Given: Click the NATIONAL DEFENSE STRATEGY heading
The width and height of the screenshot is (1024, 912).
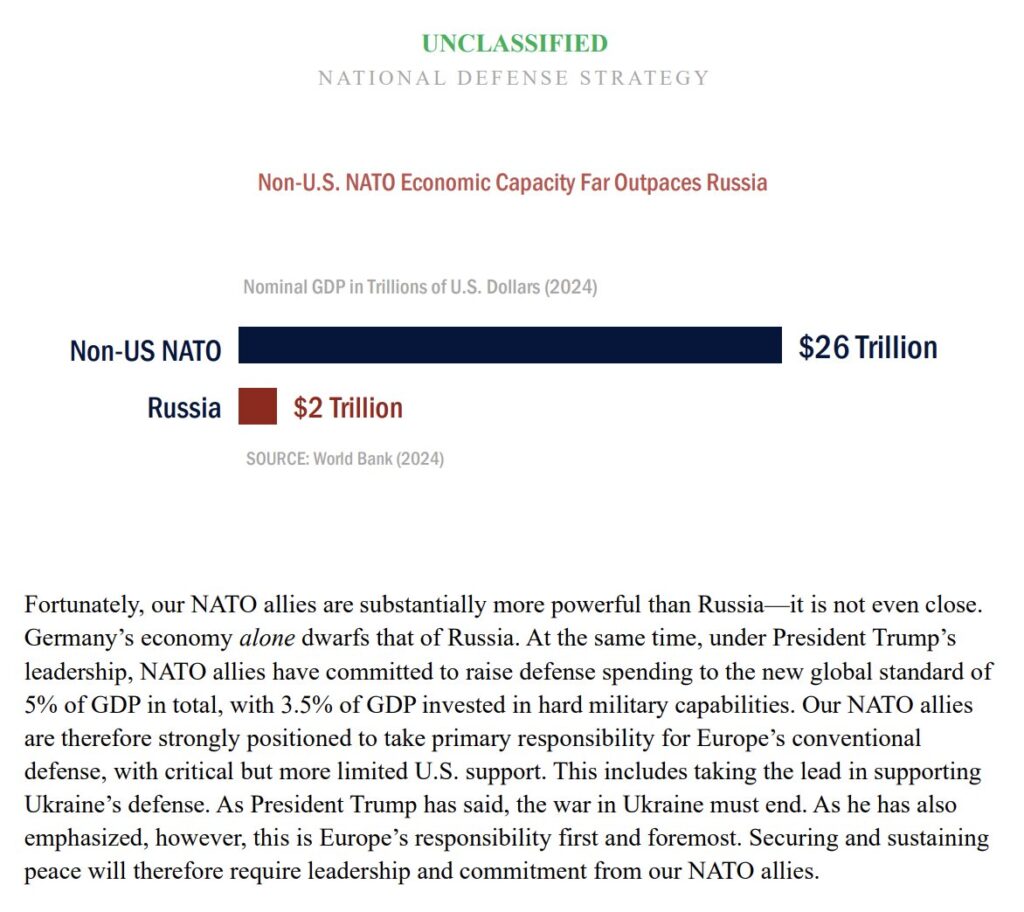Looking at the screenshot, I should coord(513,78).
